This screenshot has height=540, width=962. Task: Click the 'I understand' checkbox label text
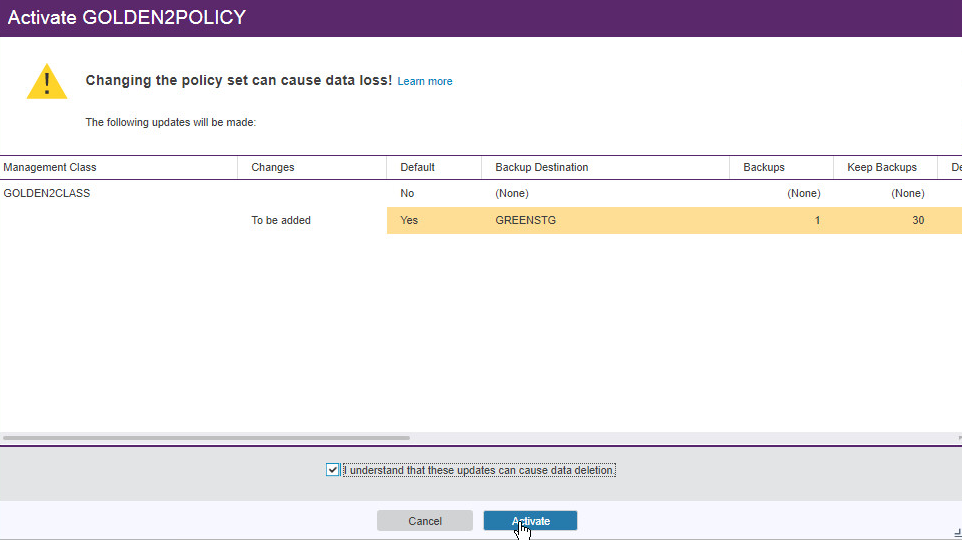coord(478,470)
